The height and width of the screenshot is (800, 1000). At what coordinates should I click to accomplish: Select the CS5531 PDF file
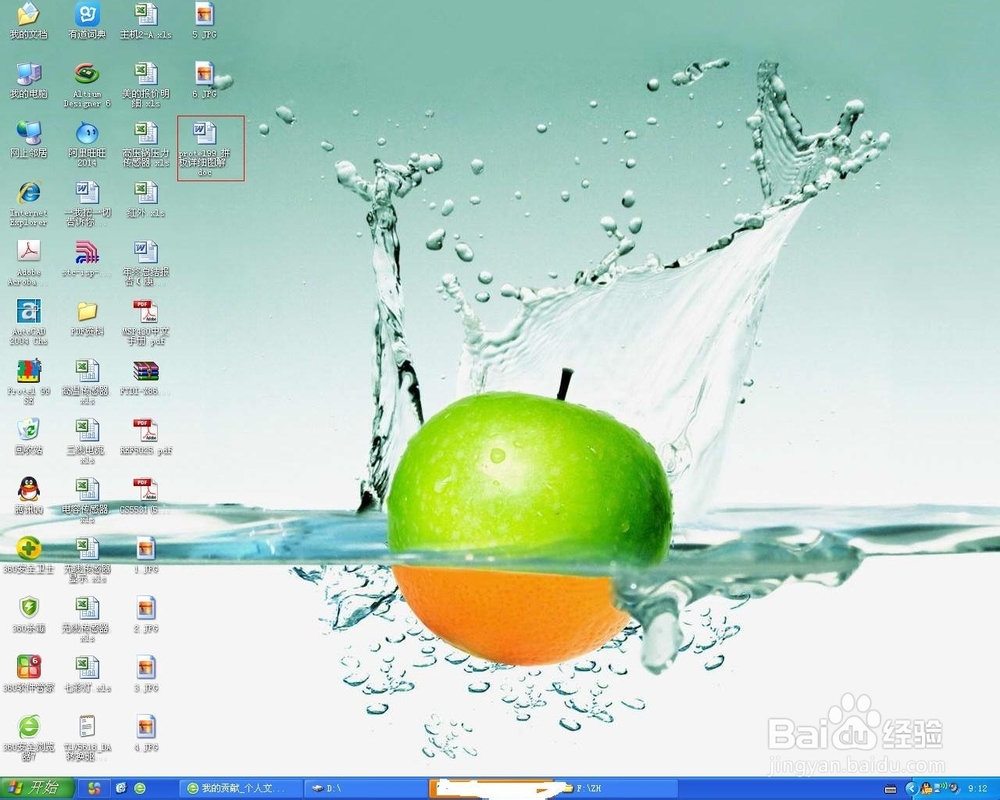point(146,496)
